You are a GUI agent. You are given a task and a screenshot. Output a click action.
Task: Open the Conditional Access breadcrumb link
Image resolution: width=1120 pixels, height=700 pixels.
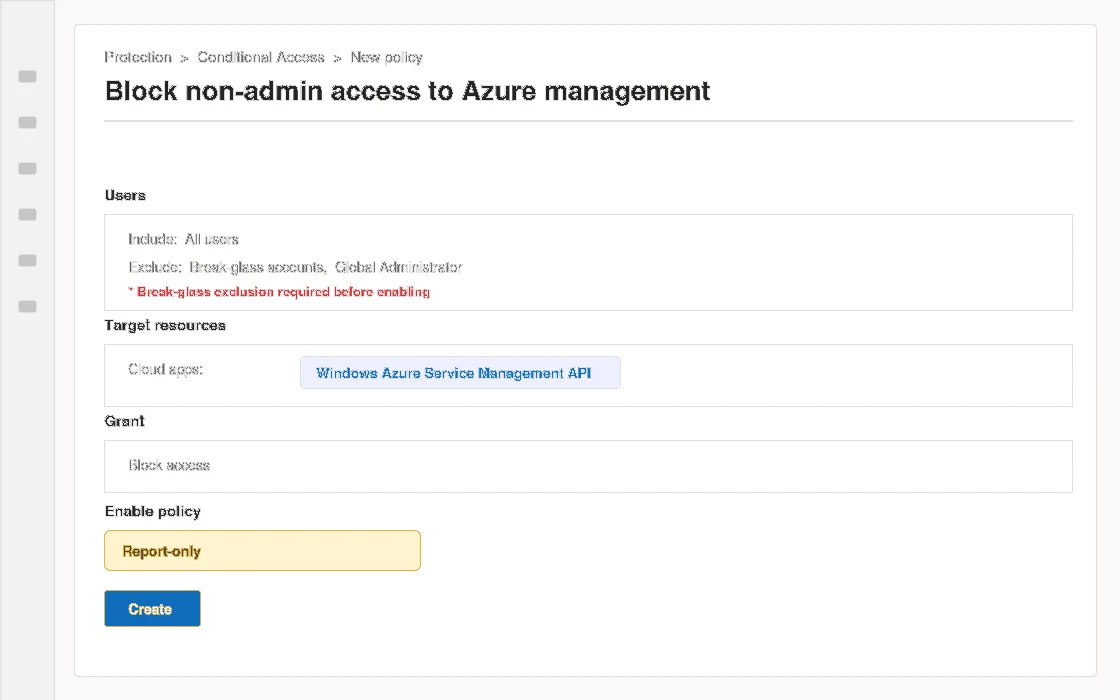tap(261, 57)
